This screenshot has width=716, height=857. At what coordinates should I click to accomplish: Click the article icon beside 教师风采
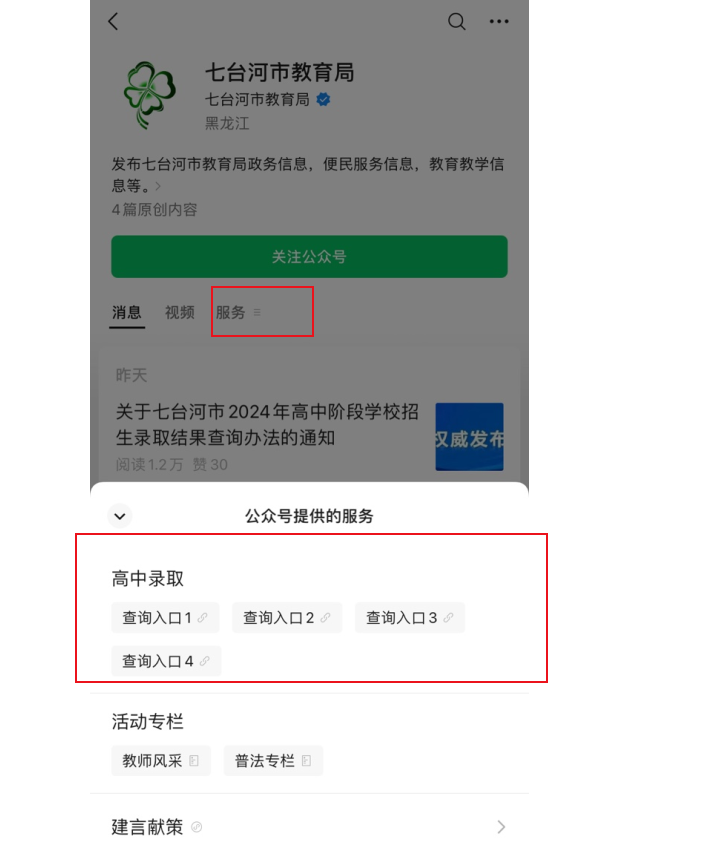click(x=194, y=761)
